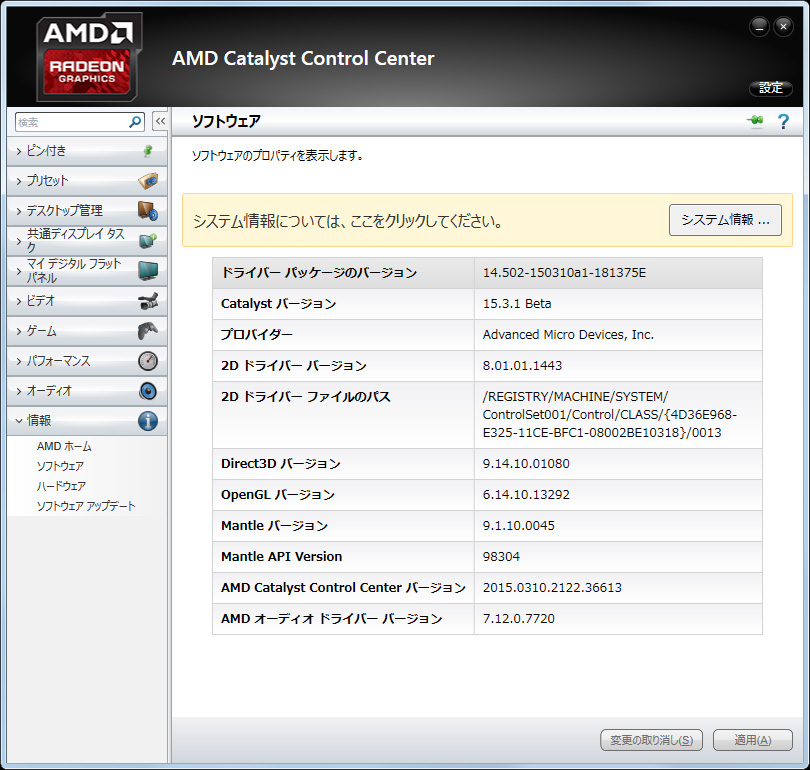Open help with the question mark icon

click(x=783, y=122)
